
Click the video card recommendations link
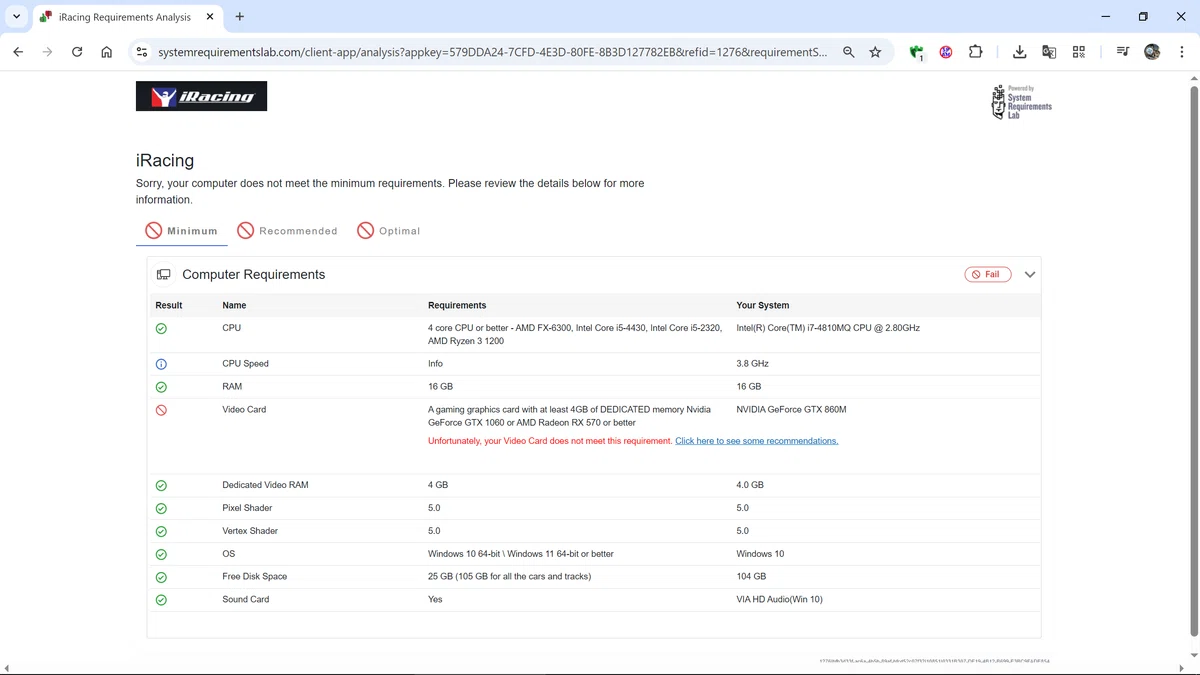756,441
